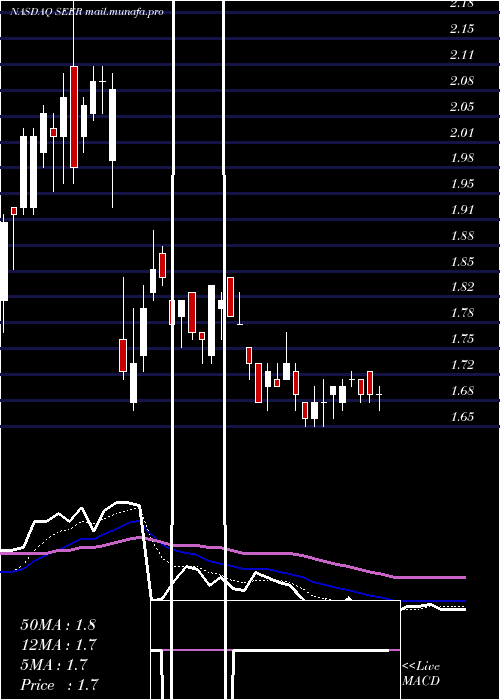500x700 pixels.
Task: Select the 1.72 price level label
Action: pyautogui.click(x=462, y=365)
